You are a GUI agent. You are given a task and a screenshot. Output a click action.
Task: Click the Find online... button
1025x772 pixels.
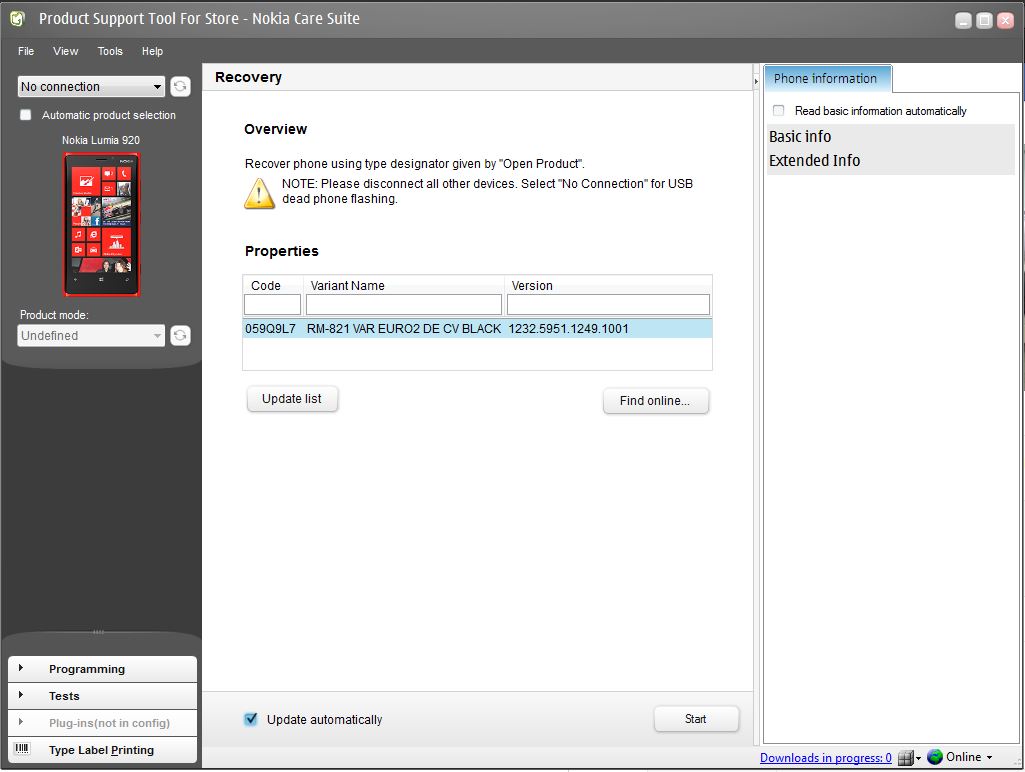pyautogui.click(x=655, y=401)
